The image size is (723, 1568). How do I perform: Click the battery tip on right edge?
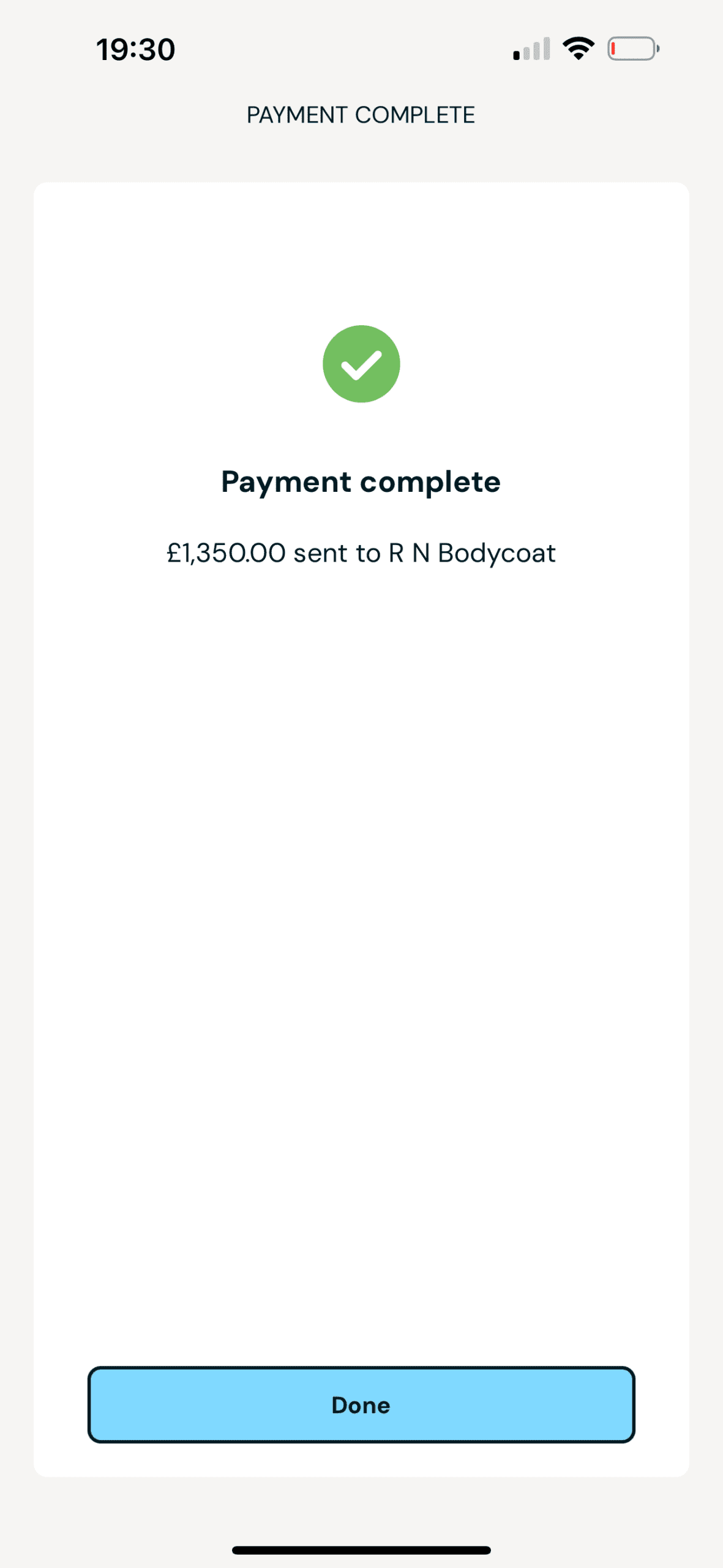point(657,49)
